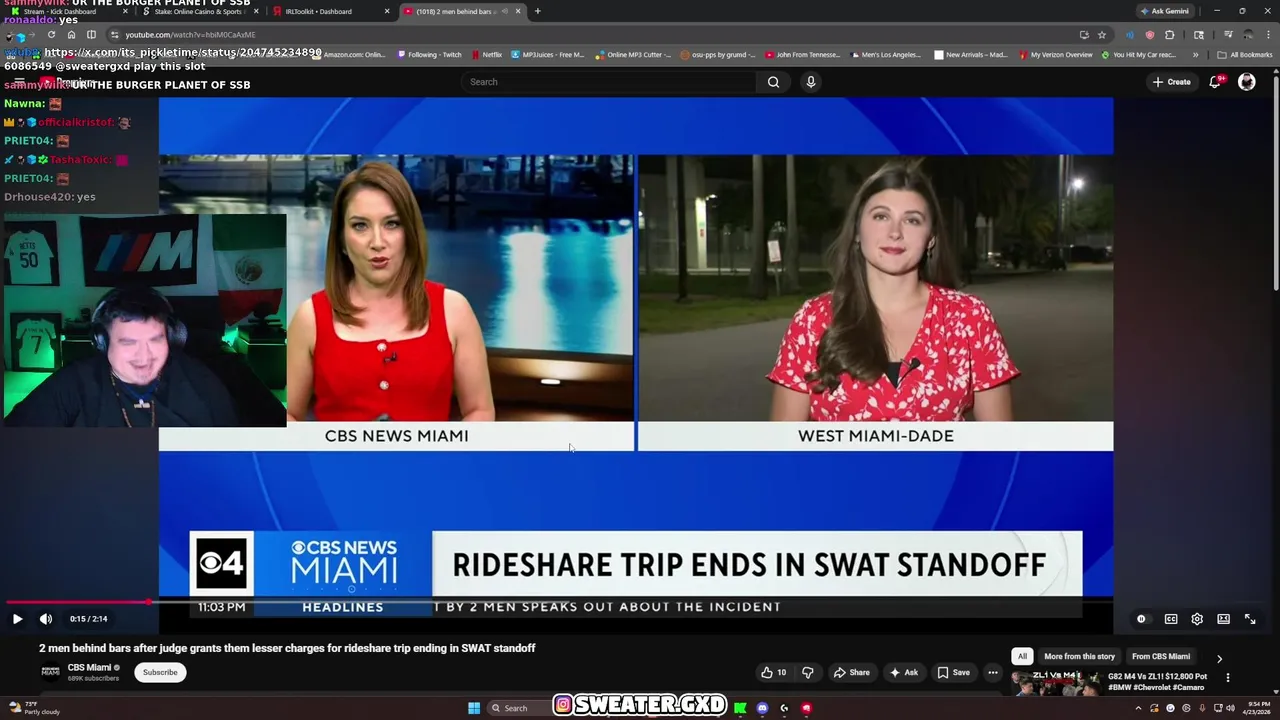Open the 'Online MP3 Cutter' bookmark

coord(633,55)
